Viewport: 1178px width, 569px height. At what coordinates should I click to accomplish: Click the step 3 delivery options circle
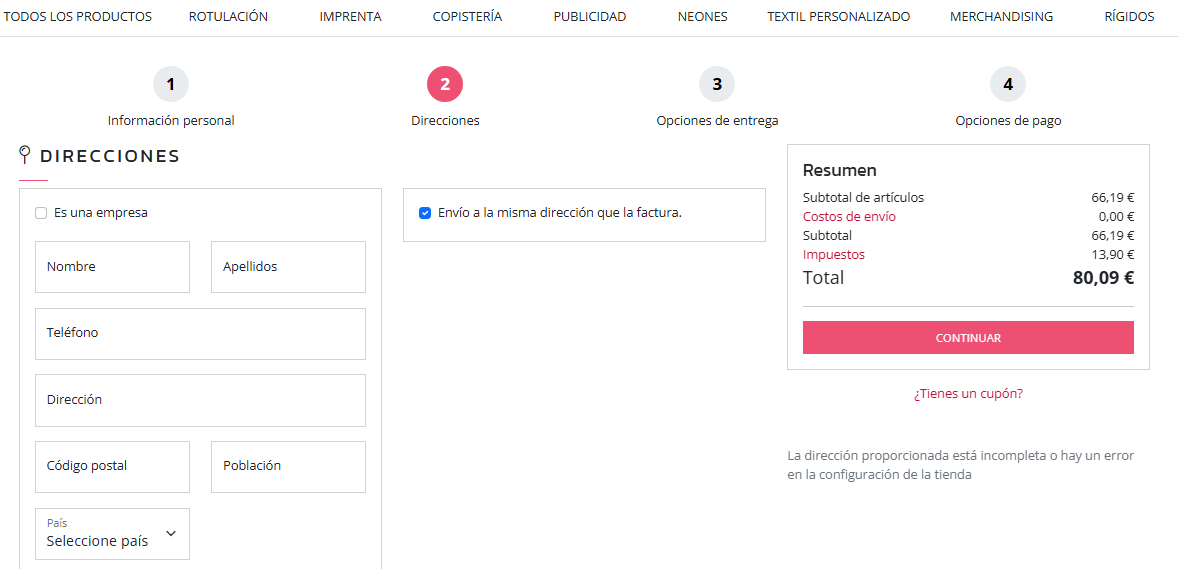point(717,85)
